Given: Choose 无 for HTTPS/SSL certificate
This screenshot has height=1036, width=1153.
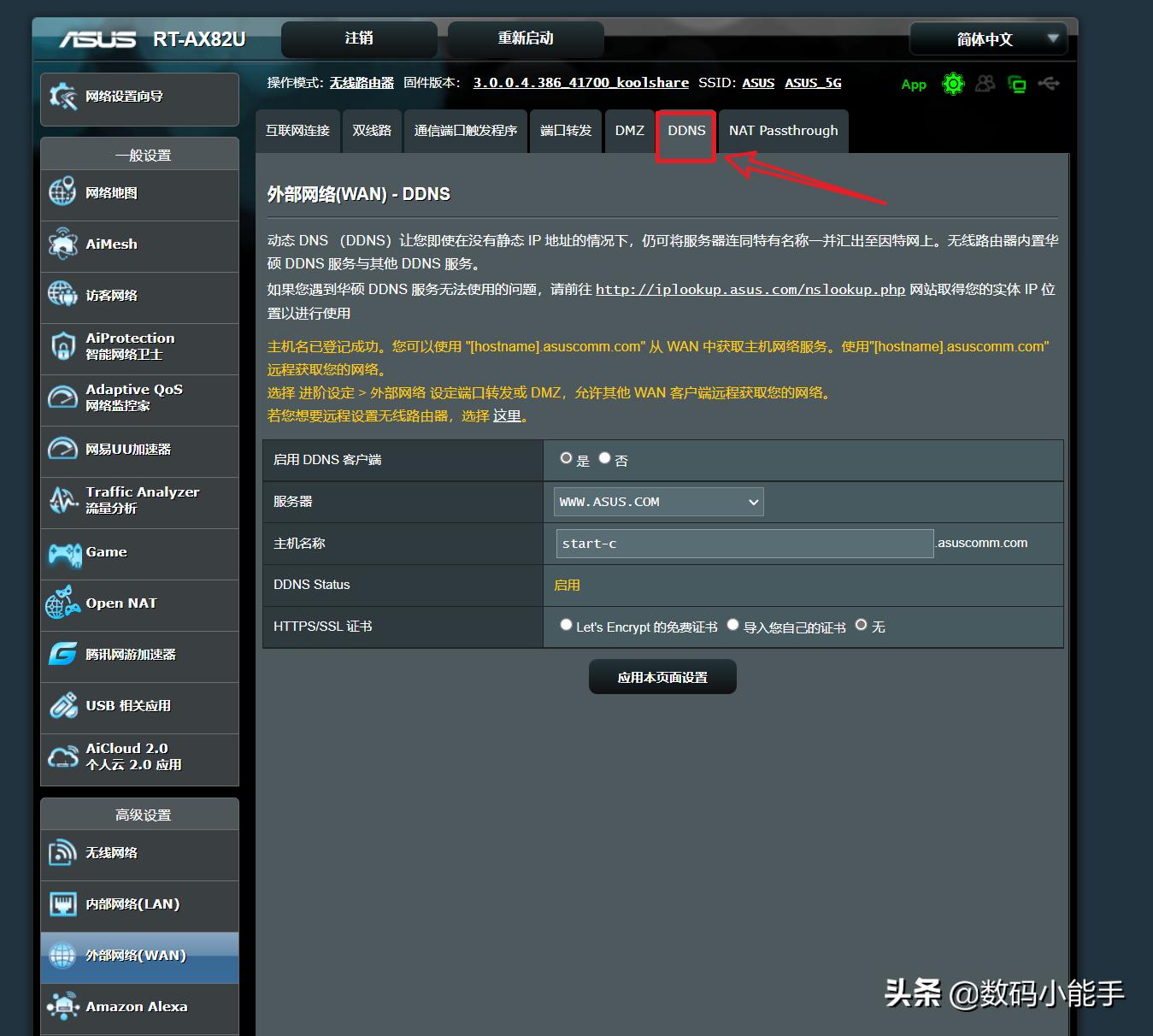Looking at the screenshot, I should click(x=862, y=624).
